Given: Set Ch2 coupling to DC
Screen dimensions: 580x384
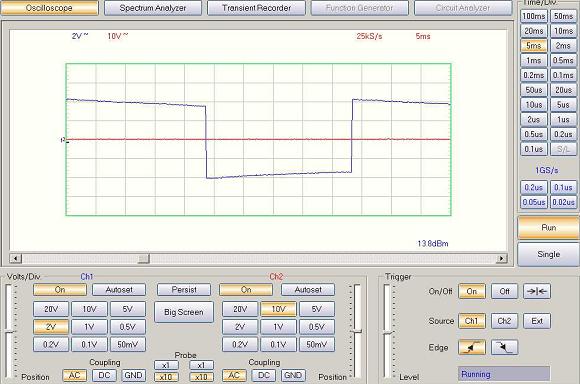Looking at the screenshot, I should click(x=264, y=375).
